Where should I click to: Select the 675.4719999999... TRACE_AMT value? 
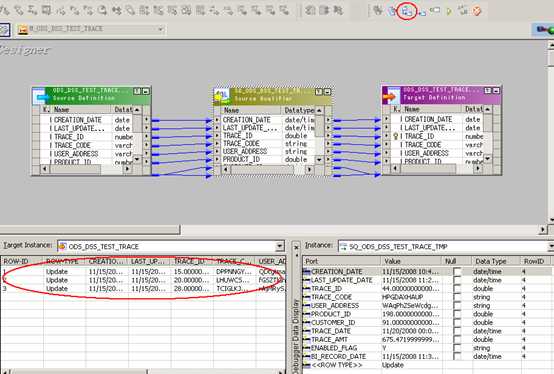pos(411,339)
